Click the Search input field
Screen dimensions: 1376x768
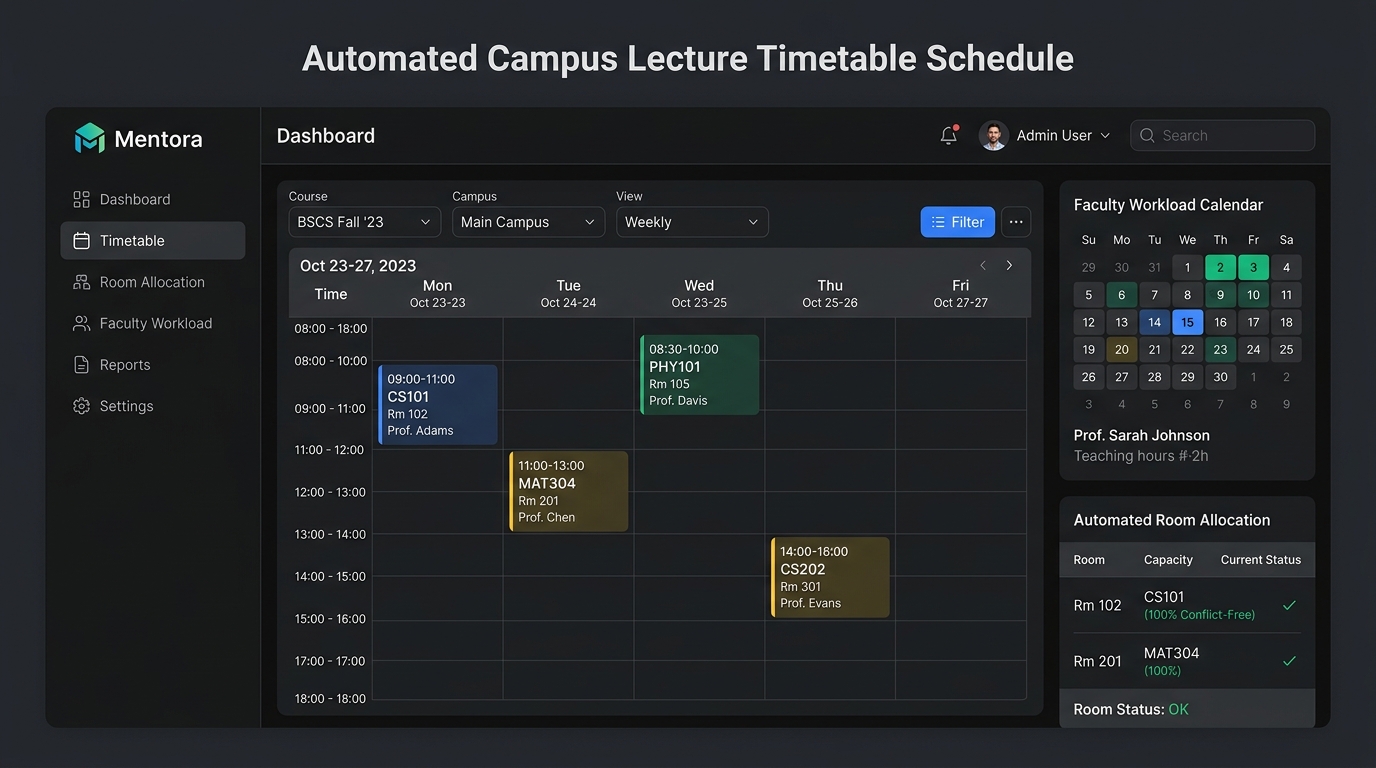(1222, 135)
